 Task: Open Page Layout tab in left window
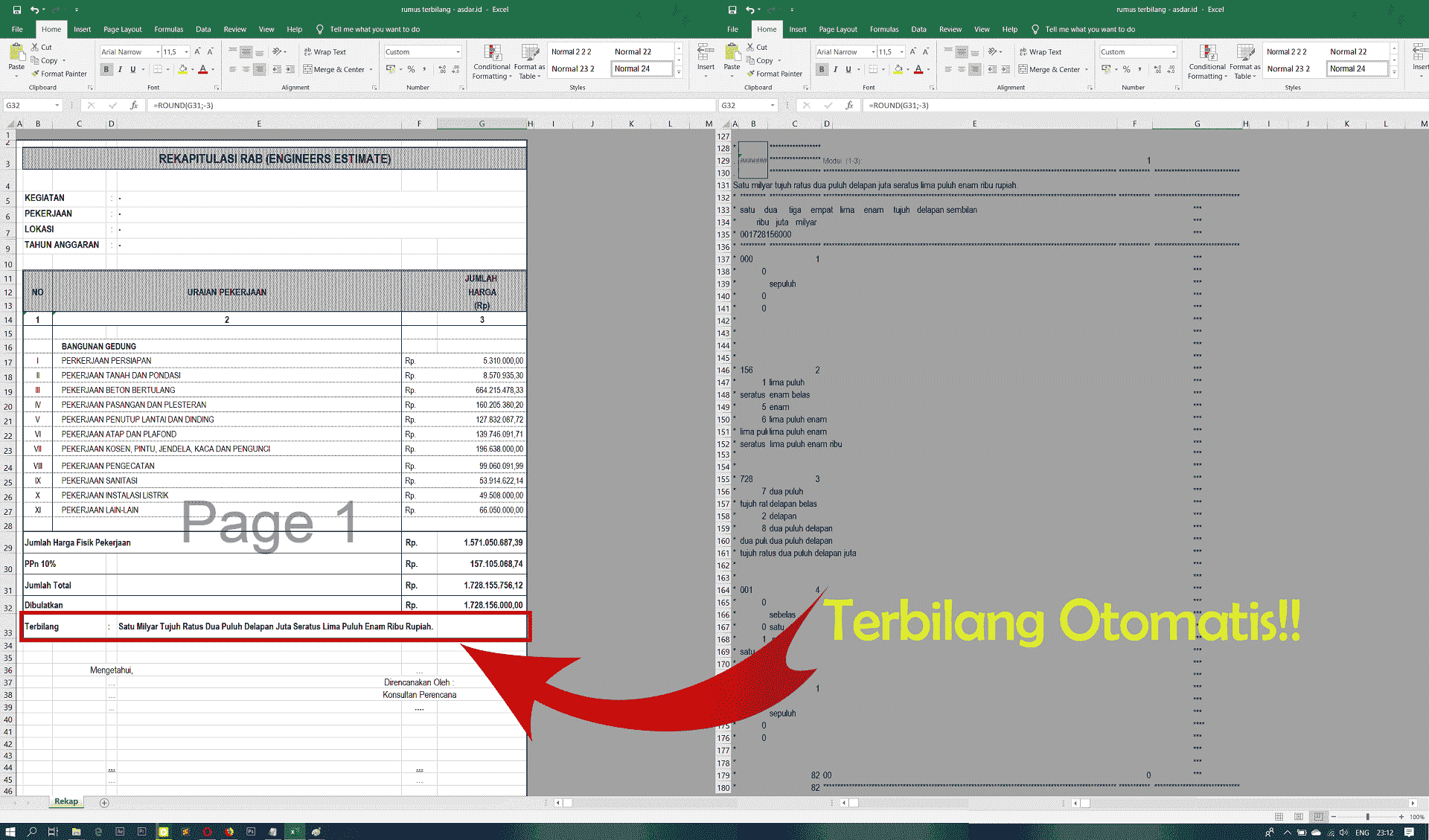click(122, 29)
